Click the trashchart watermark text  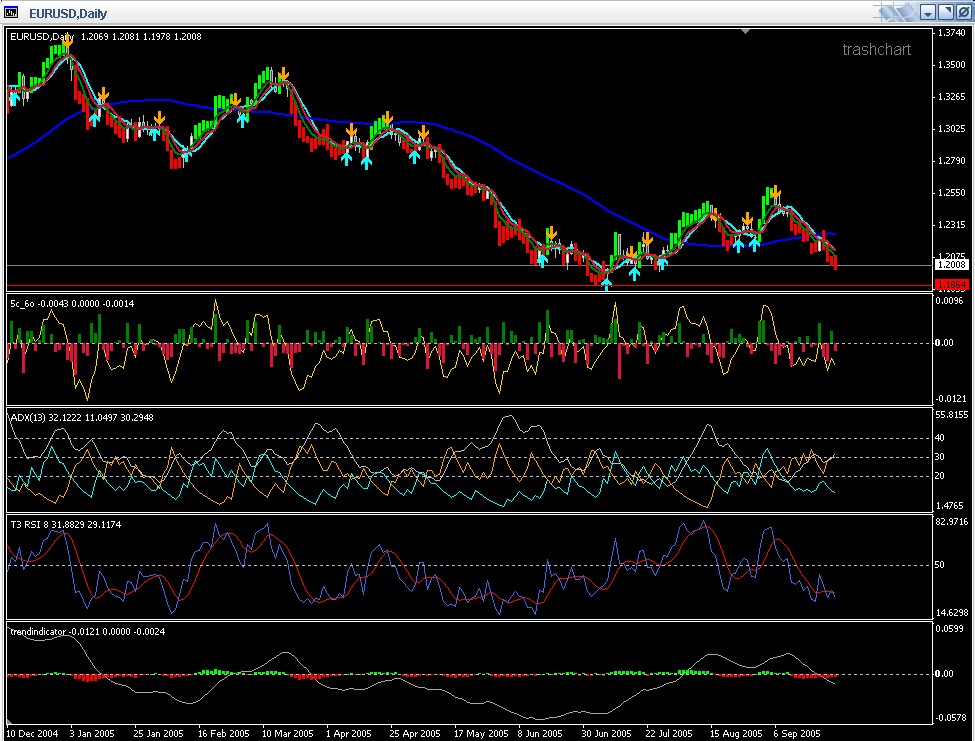point(877,49)
